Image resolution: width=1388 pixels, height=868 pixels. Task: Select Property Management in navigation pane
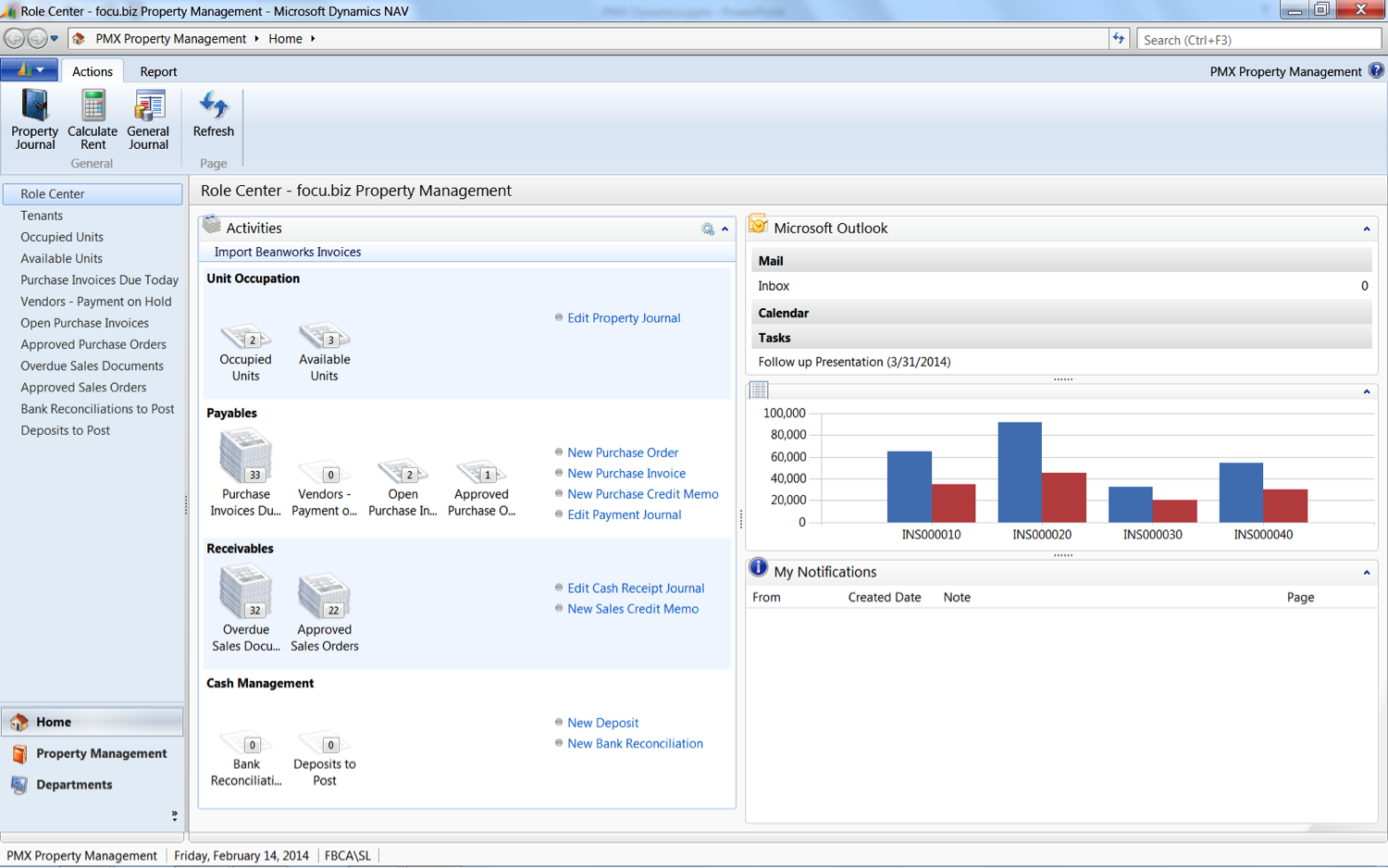[x=101, y=753]
